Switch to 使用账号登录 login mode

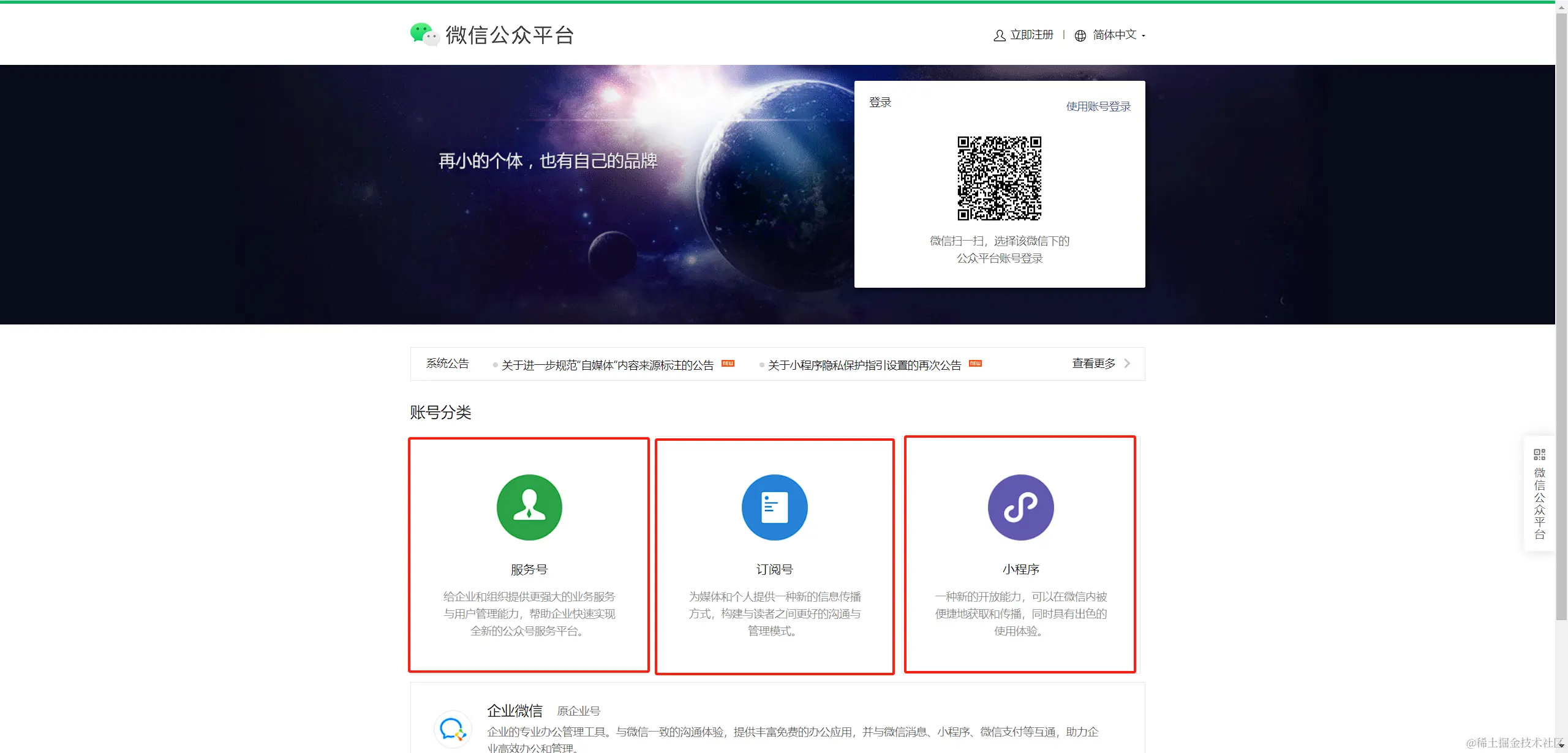[x=1097, y=105]
